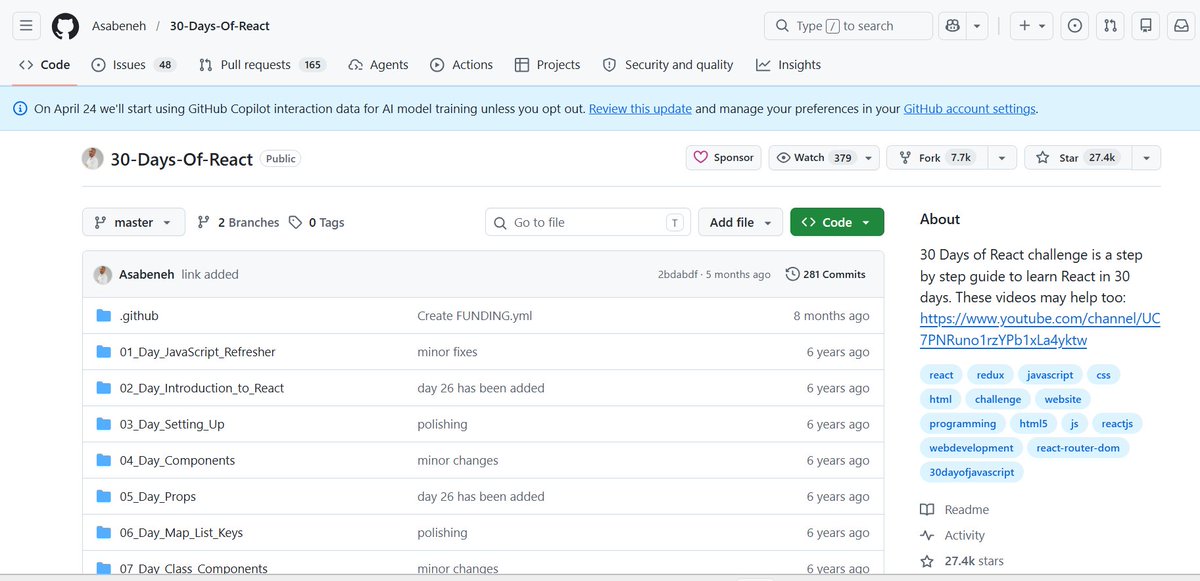The width and height of the screenshot is (1200, 581).
Task: Click the .github folder icon
Action: (x=103, y=316)
